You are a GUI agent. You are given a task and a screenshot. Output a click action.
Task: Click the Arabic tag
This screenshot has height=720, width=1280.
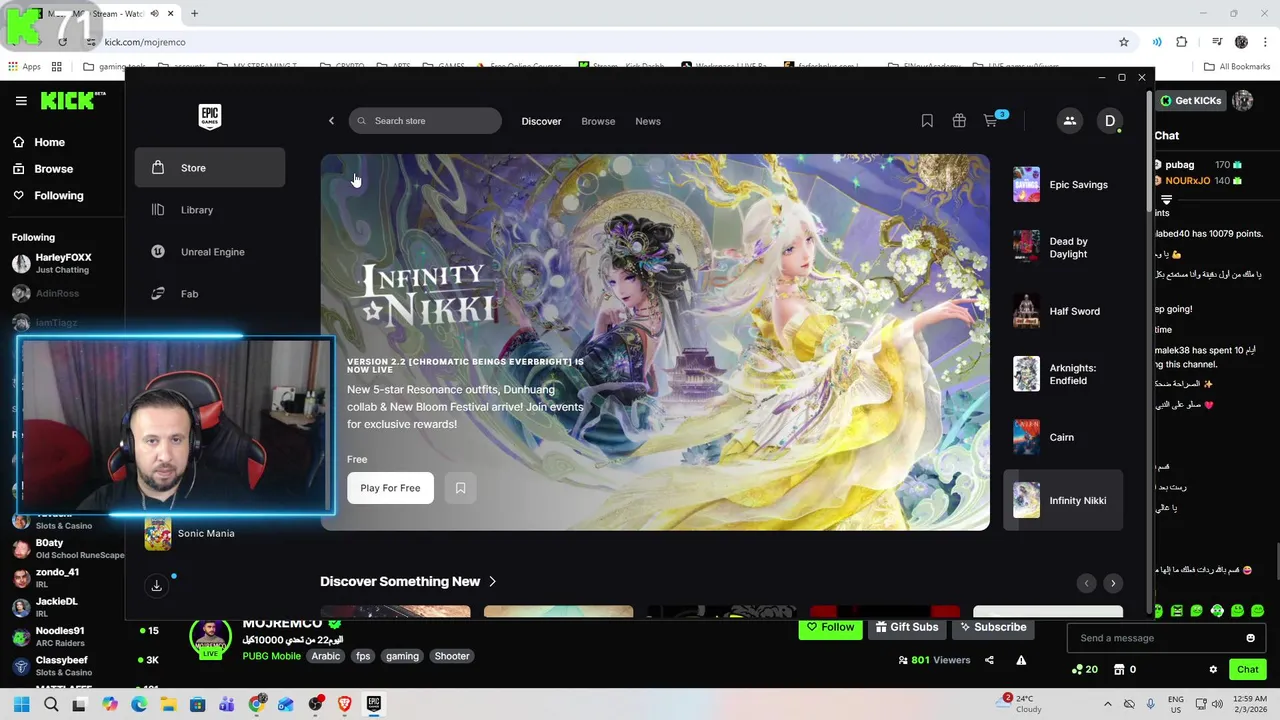tap(326, 656)
